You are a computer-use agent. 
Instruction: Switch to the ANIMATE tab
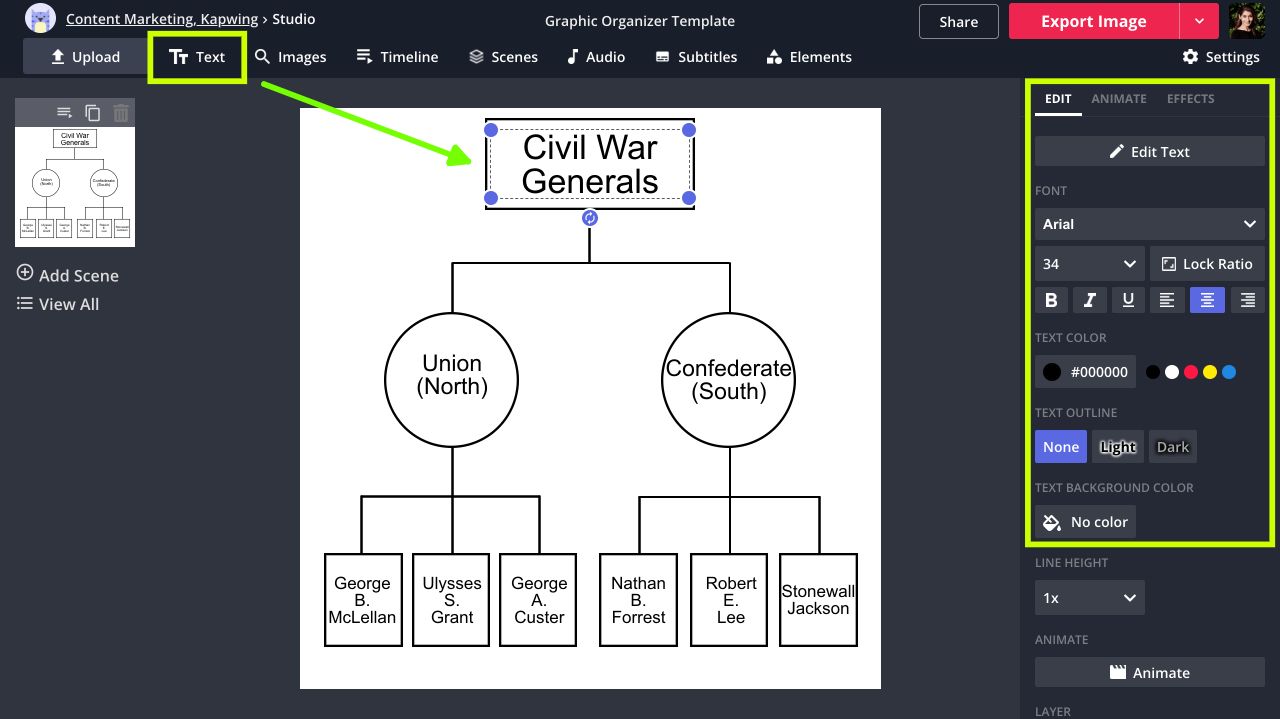coord(1118,99)
